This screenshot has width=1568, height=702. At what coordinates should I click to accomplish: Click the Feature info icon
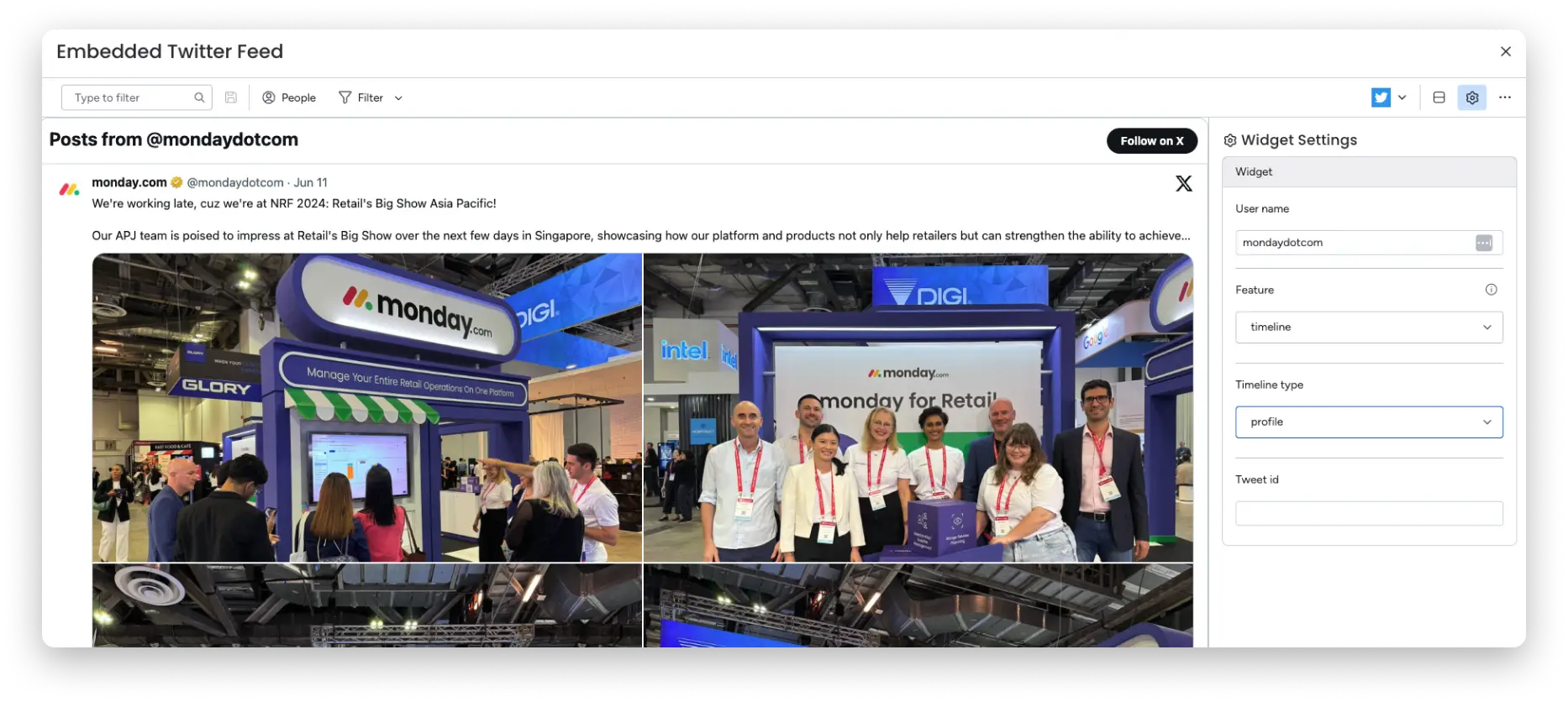(1491, 290)
